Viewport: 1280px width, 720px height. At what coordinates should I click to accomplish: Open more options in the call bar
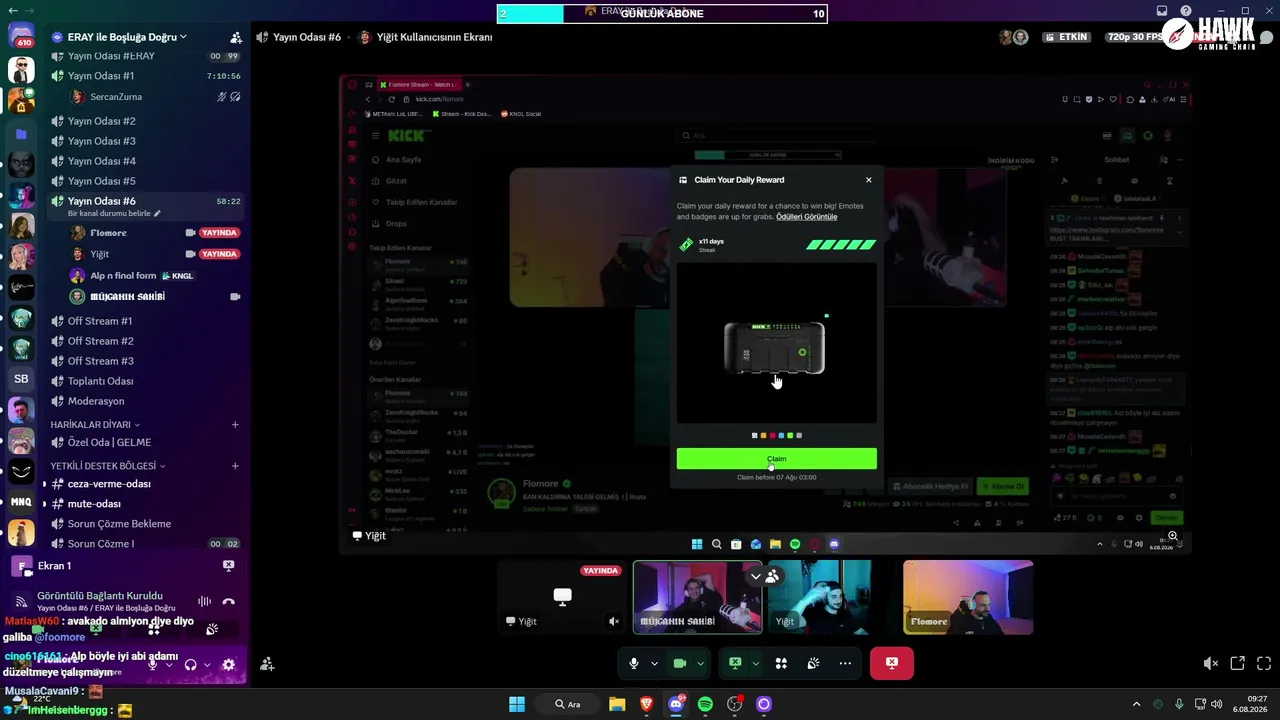click(x=845, y=663)
